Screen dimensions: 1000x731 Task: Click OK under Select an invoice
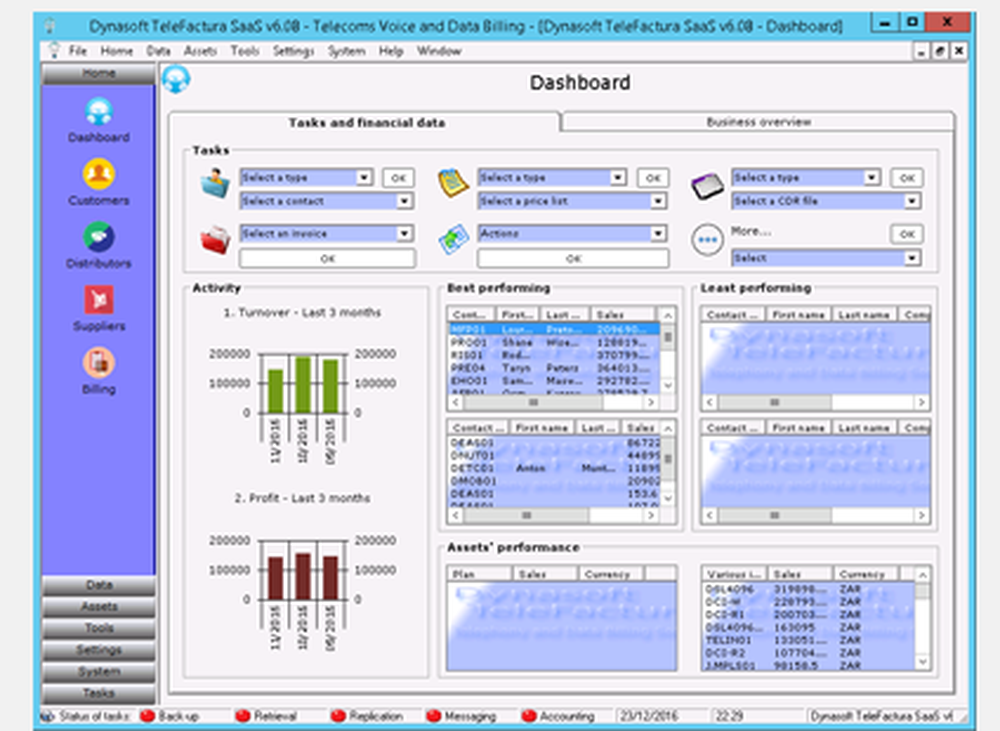[327, 258]
